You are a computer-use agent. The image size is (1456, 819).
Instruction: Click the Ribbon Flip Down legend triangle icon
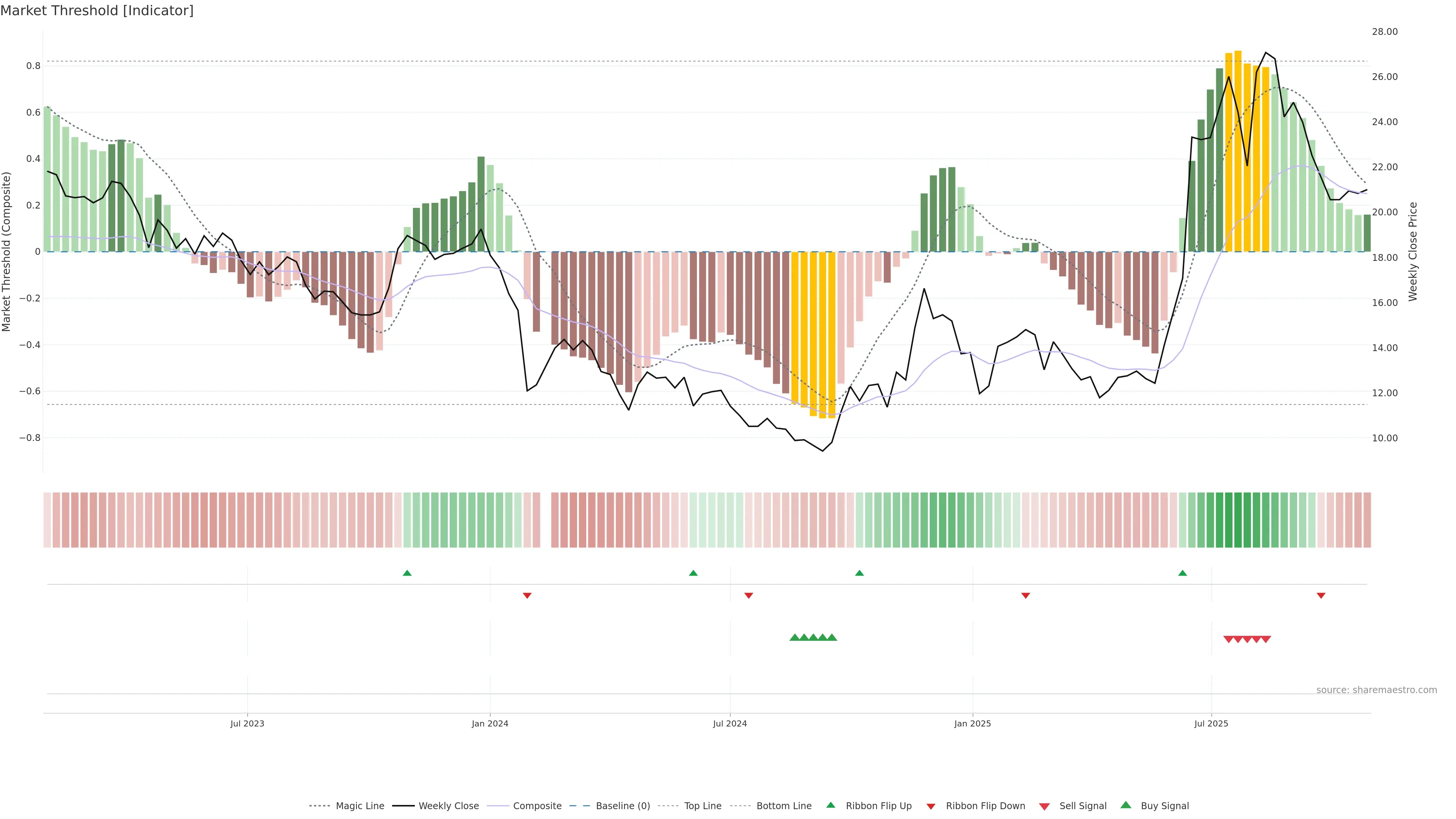coord(931,806)
